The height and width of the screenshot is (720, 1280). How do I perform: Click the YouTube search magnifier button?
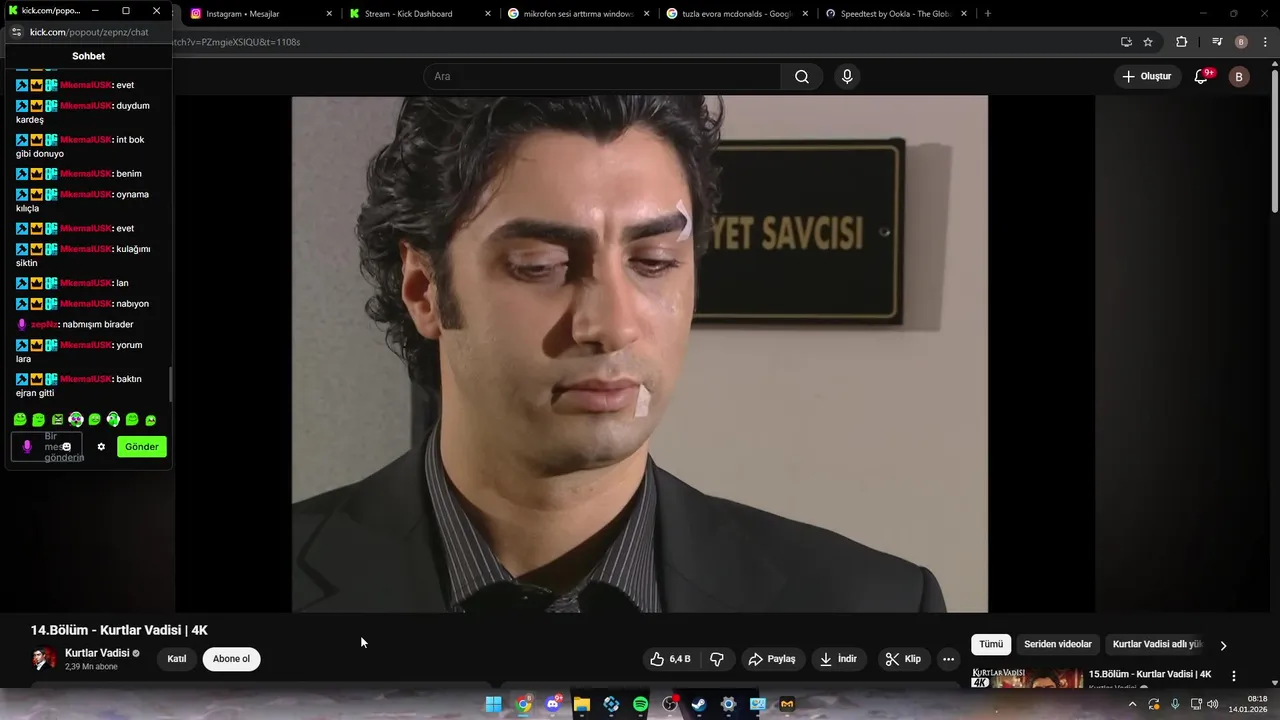(x=802, y=76)
